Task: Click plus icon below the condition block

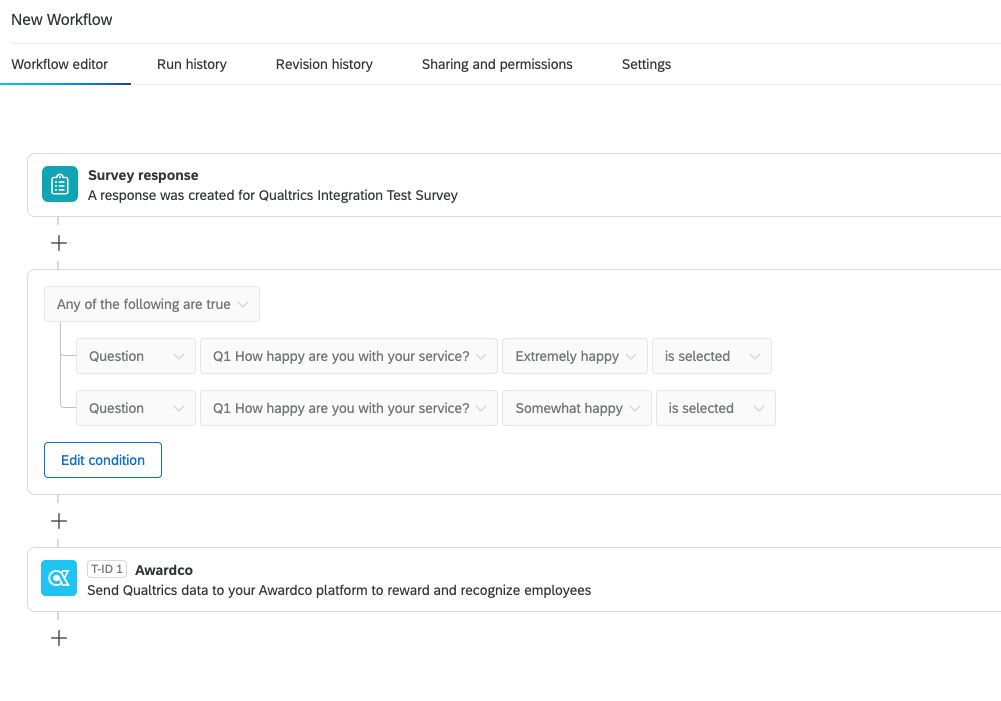Action: [x=59, y=521]
